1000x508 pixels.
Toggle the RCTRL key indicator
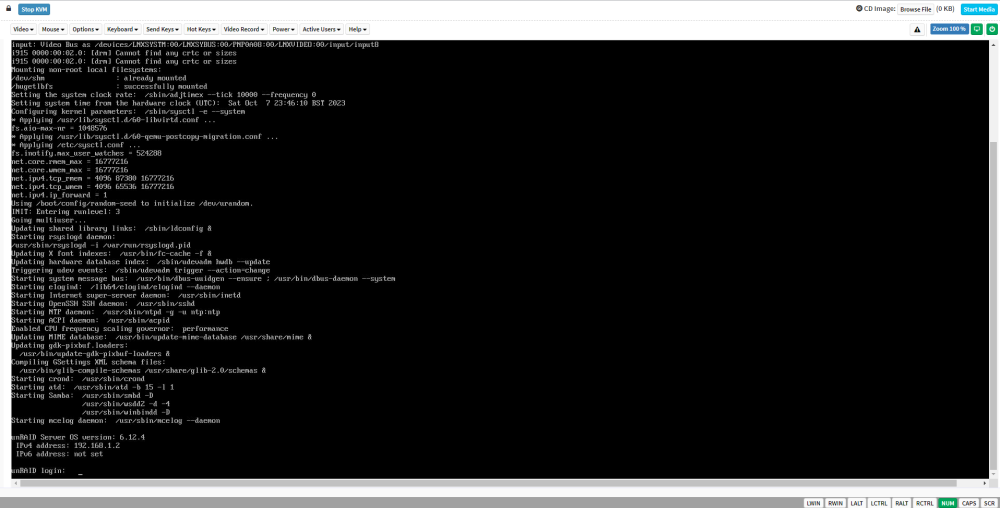(924, 503)
